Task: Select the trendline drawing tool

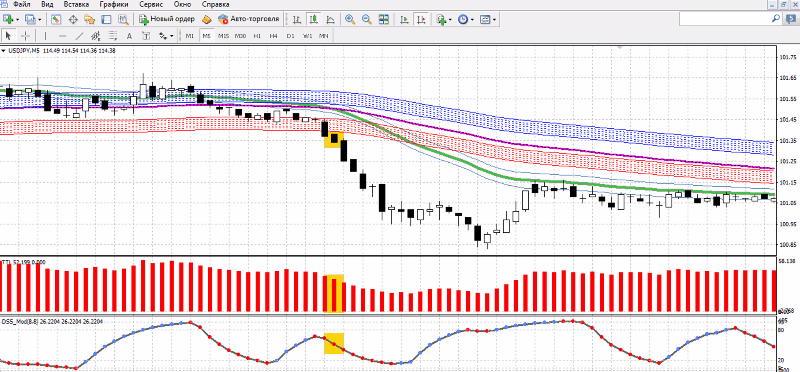Action: pyautogui.click(x=79, y=36)
